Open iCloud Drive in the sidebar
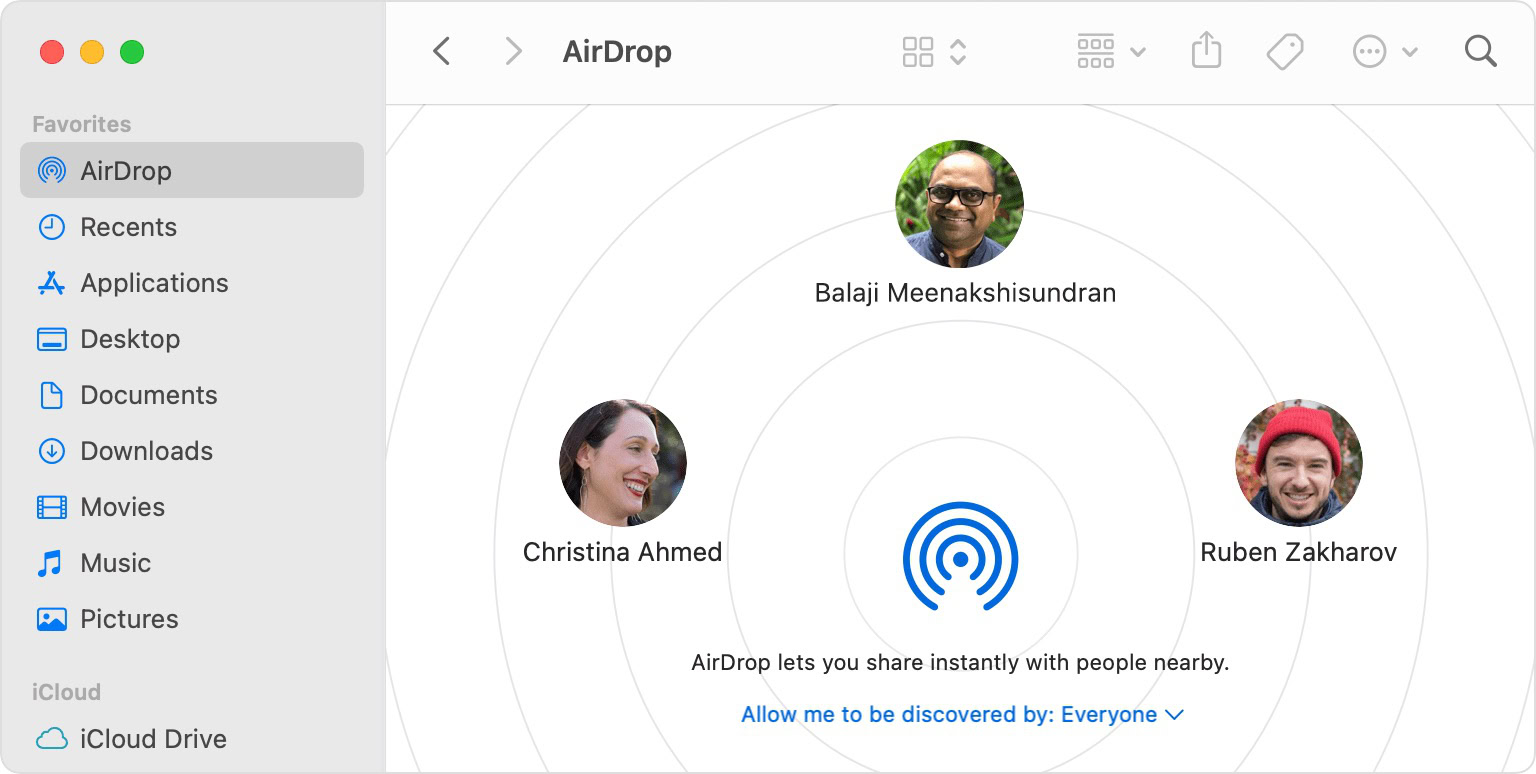The image size is (1536, 774). pos(192,739)
